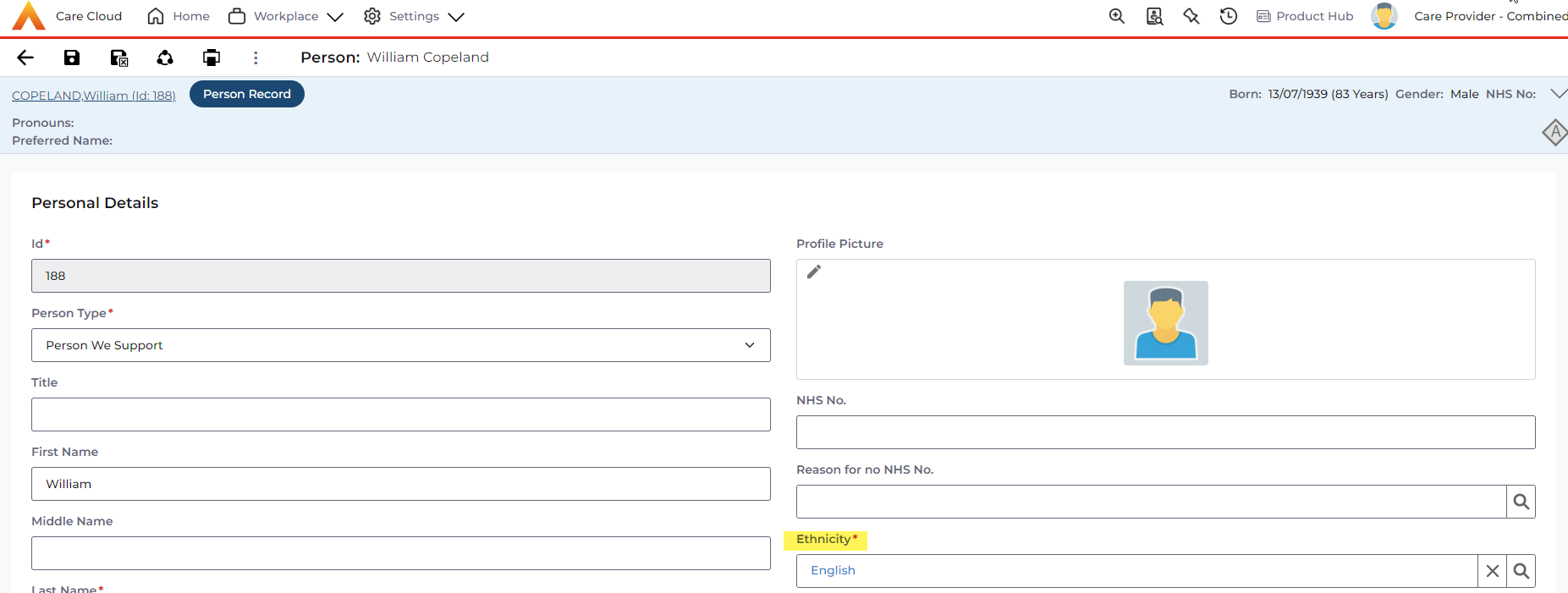Expand the banner with the chevron
Viewport: 1568px width, 593px height.
pos(1559,94)
